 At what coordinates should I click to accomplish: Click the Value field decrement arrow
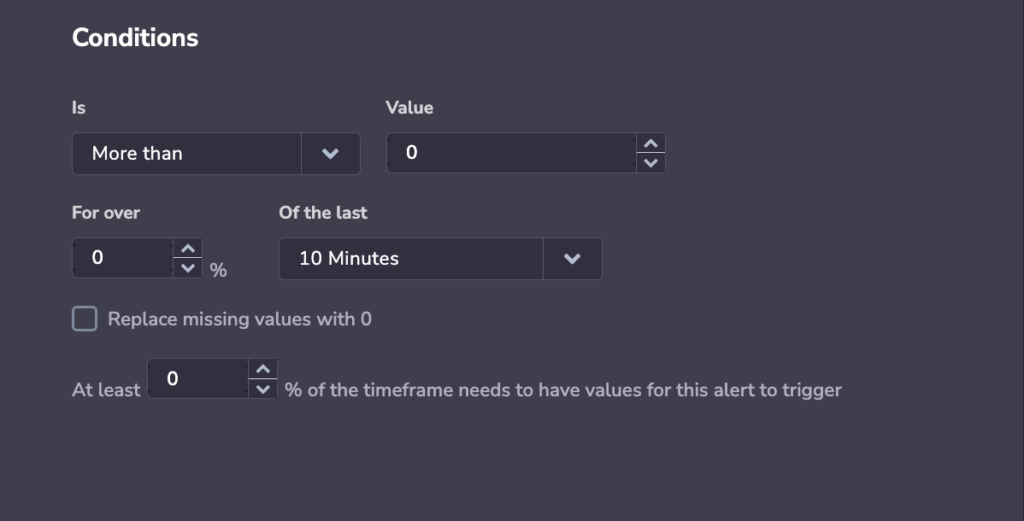651,163
